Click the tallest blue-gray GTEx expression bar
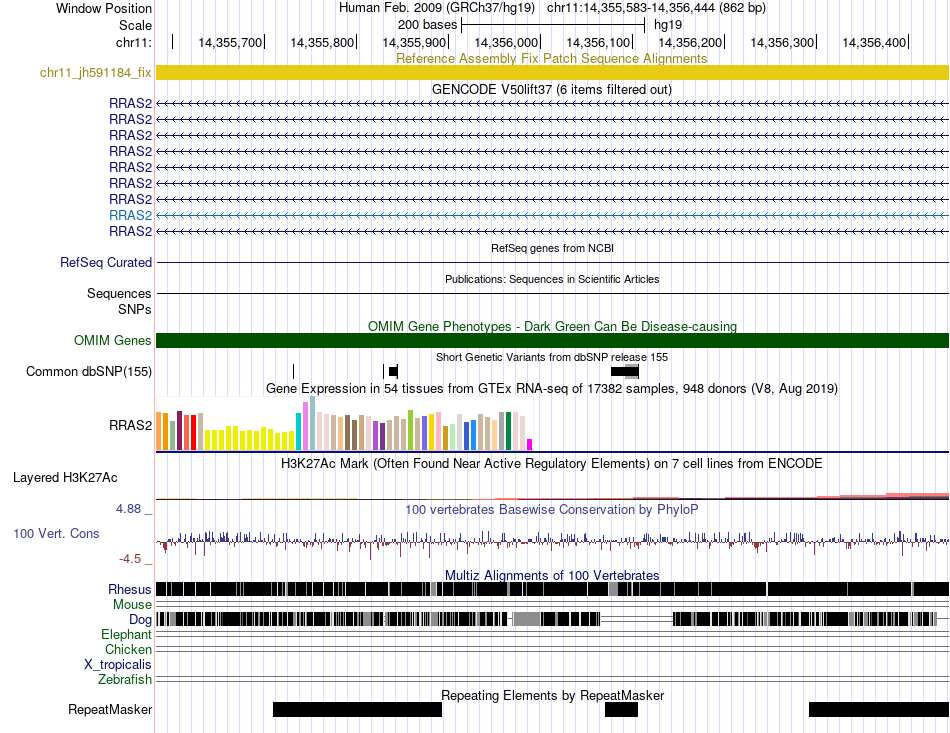 click(313, 423)
